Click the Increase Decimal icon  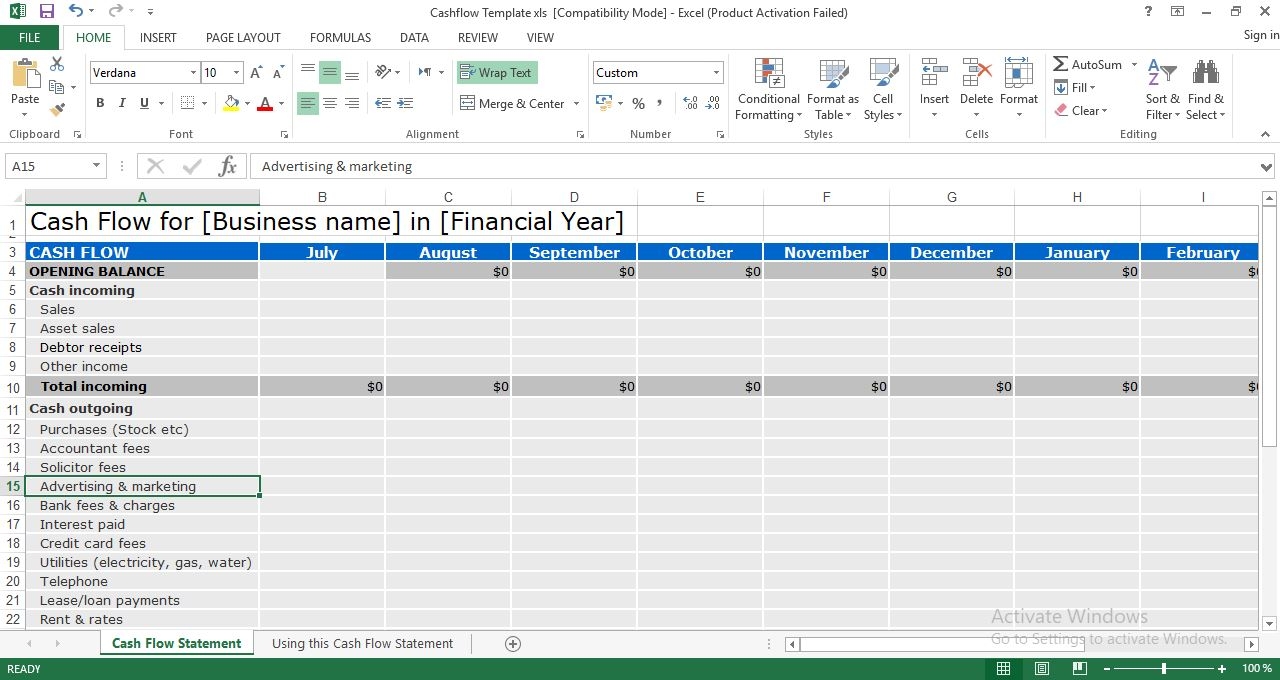pos(690,103)
